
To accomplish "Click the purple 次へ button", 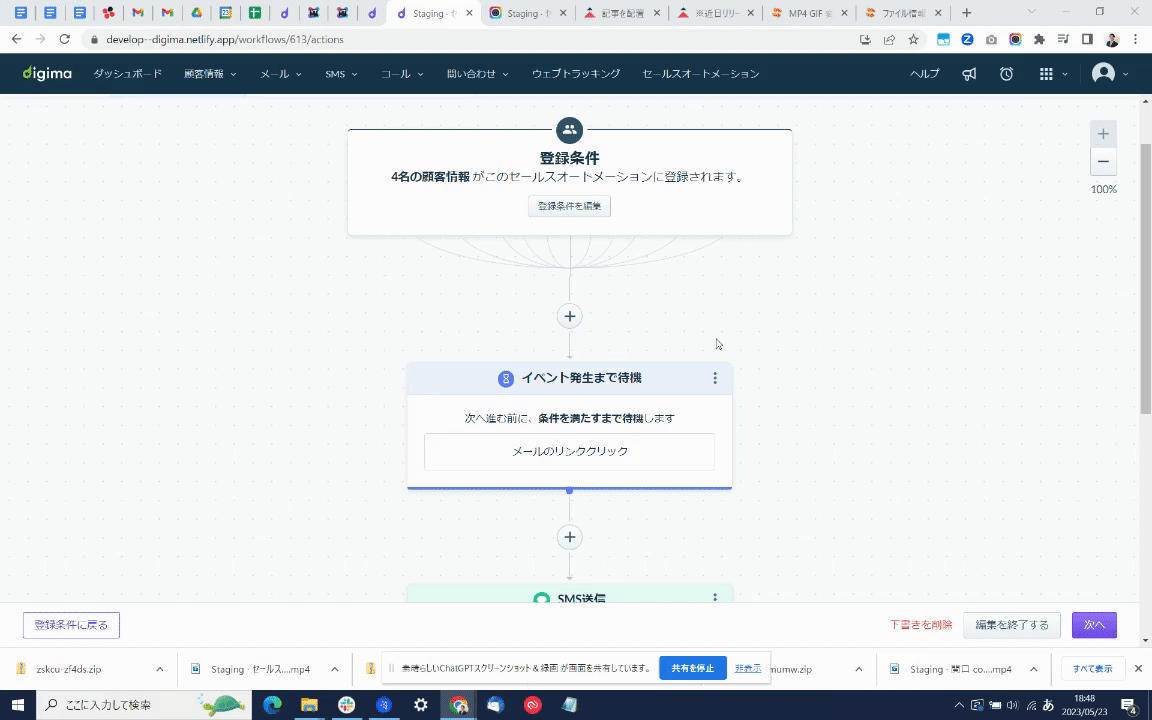I will [x=1094, y=625].
